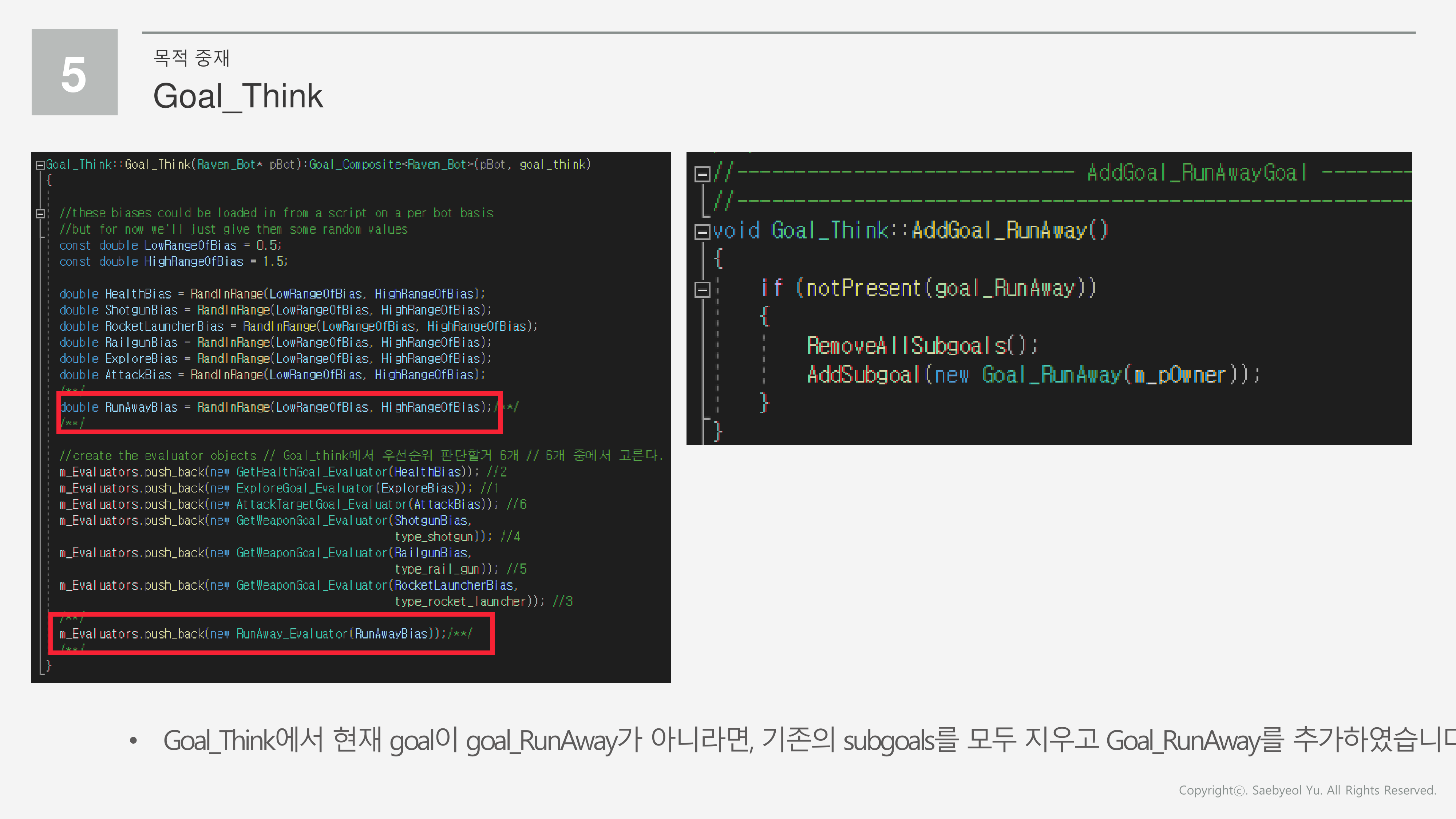Collapse the Goal_Think::AddGoal_RunAway function fold marker
The height and width of the screenshot is (819, 1456).
[703, 231]
